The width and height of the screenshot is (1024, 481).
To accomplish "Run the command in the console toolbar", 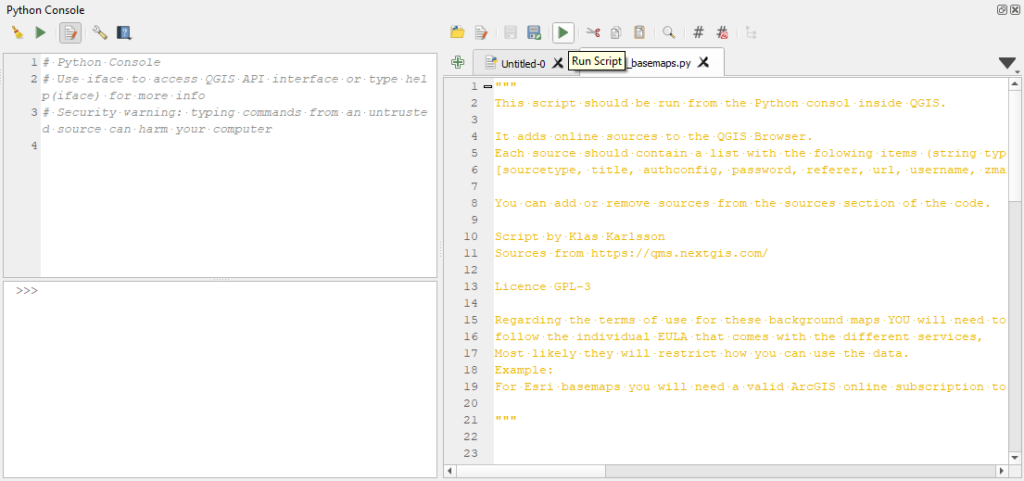I will click(41, 33).
